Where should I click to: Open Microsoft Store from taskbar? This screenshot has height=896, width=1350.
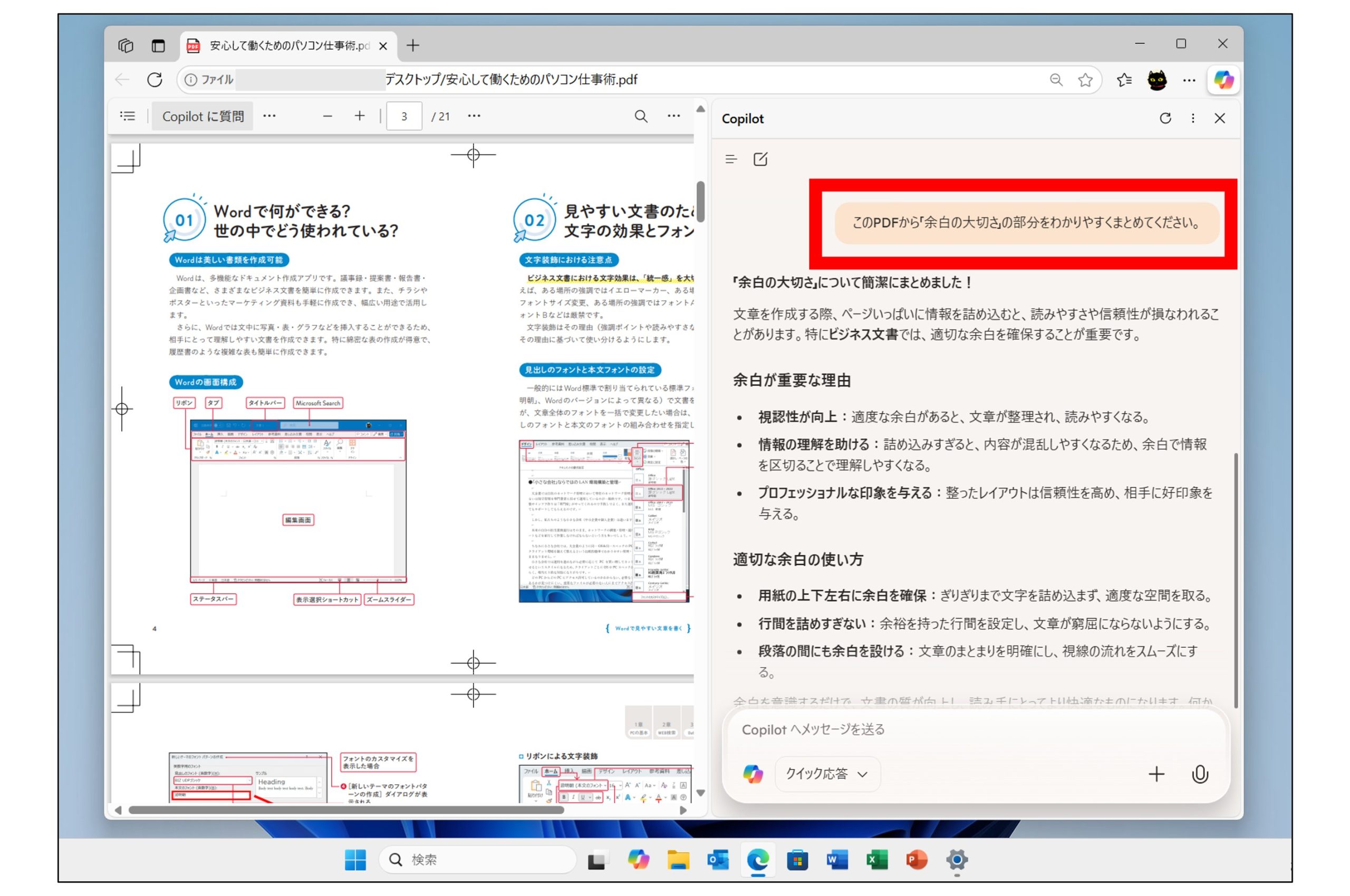click(x=797, y=860)
